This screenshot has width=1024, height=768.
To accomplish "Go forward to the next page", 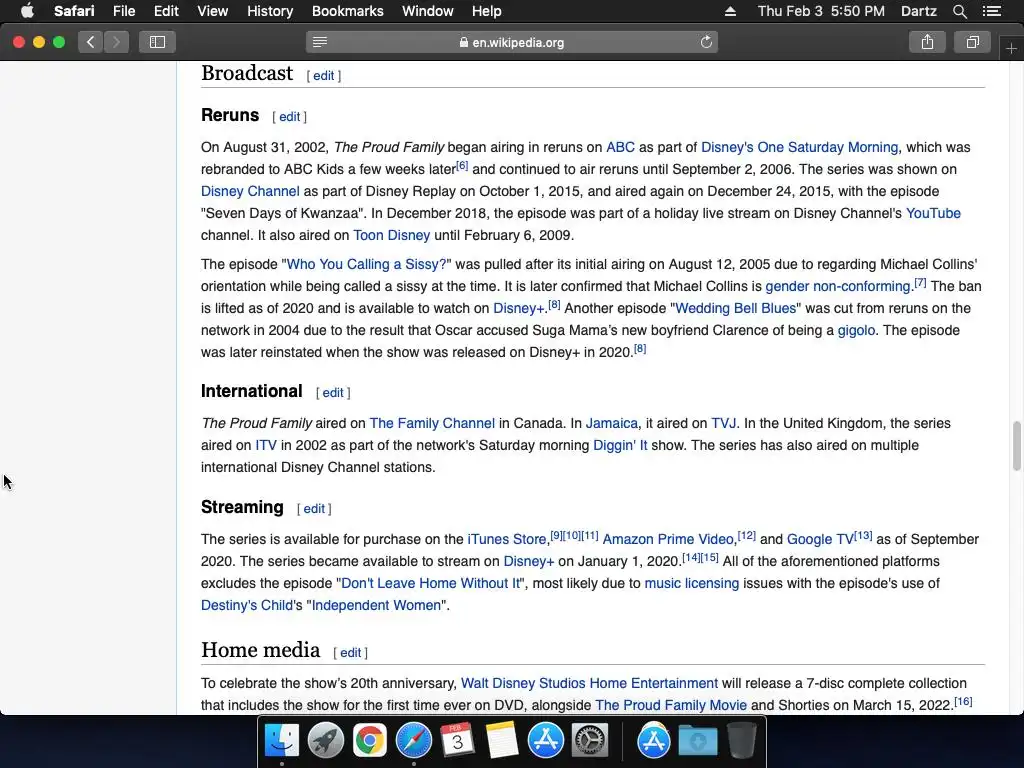I will pyautogui.click(x=116, y=42).
